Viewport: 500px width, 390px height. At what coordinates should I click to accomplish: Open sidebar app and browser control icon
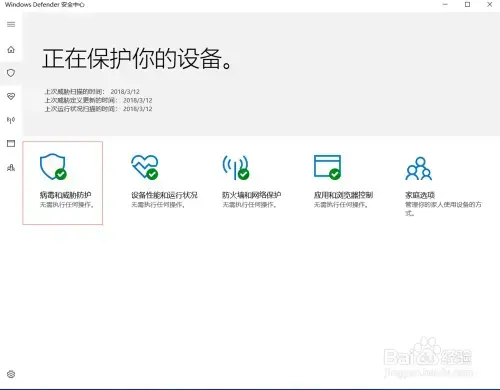point(11,144)
